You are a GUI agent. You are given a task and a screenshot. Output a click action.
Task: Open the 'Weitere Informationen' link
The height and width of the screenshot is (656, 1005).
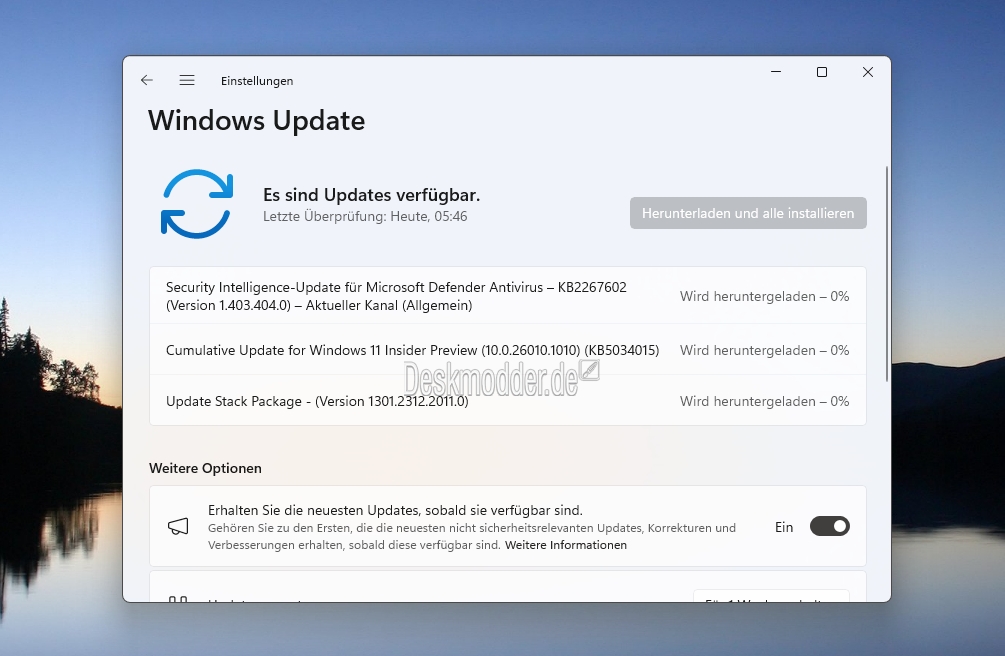(x=566, y=545)
